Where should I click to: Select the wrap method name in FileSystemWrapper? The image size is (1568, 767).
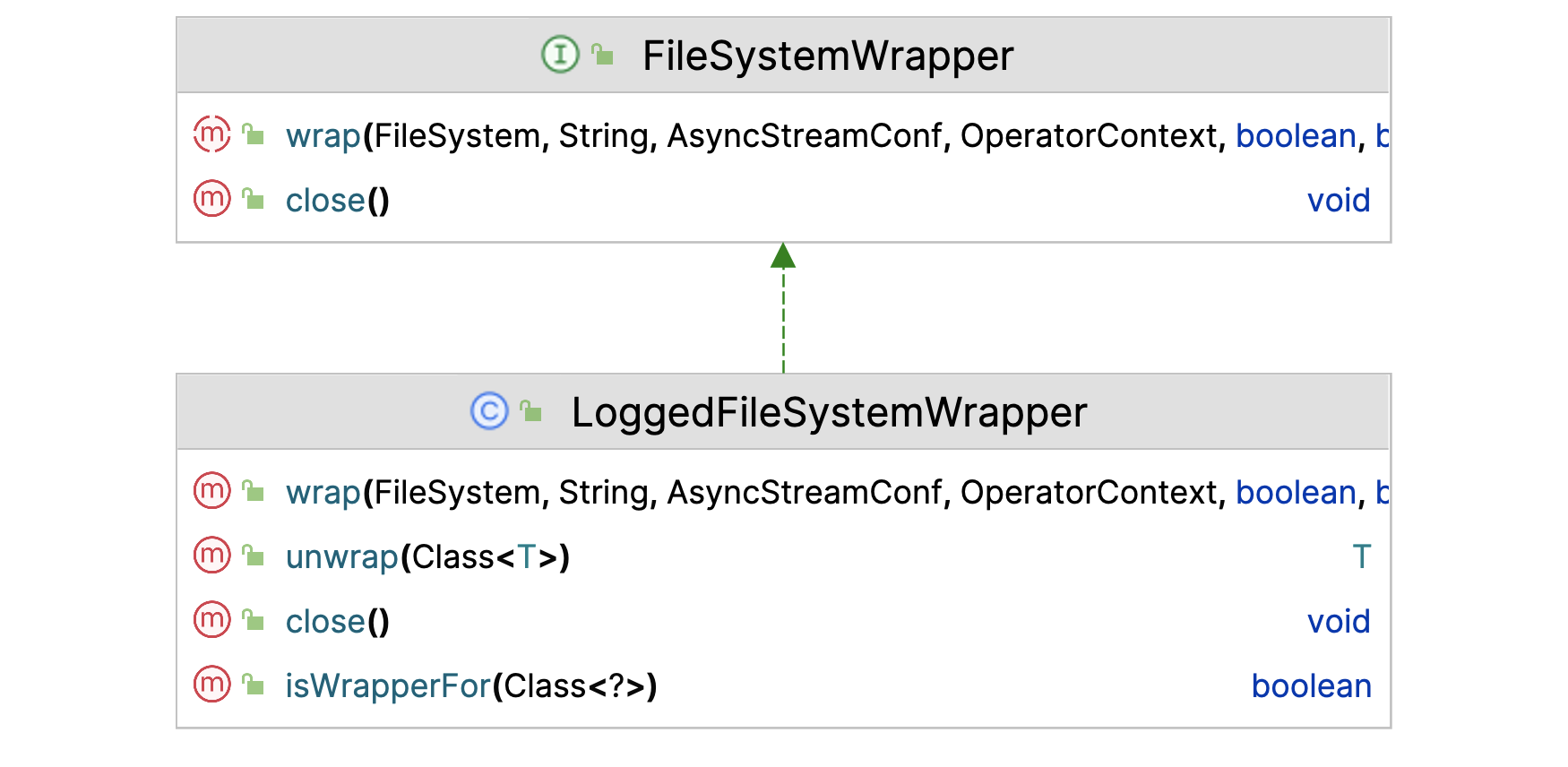click(x=323, y=136)
